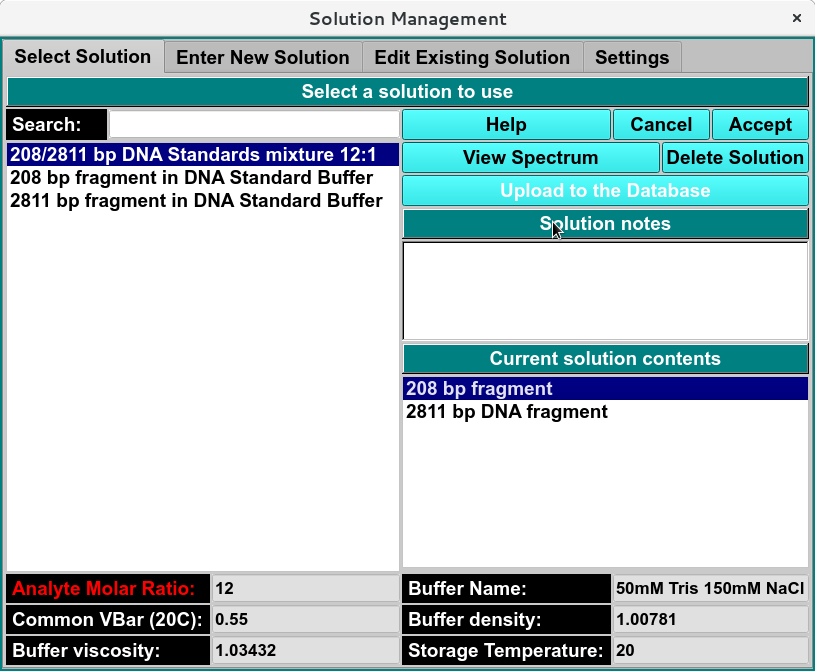
Task: Click the Help button
Action: coord(506,125)
